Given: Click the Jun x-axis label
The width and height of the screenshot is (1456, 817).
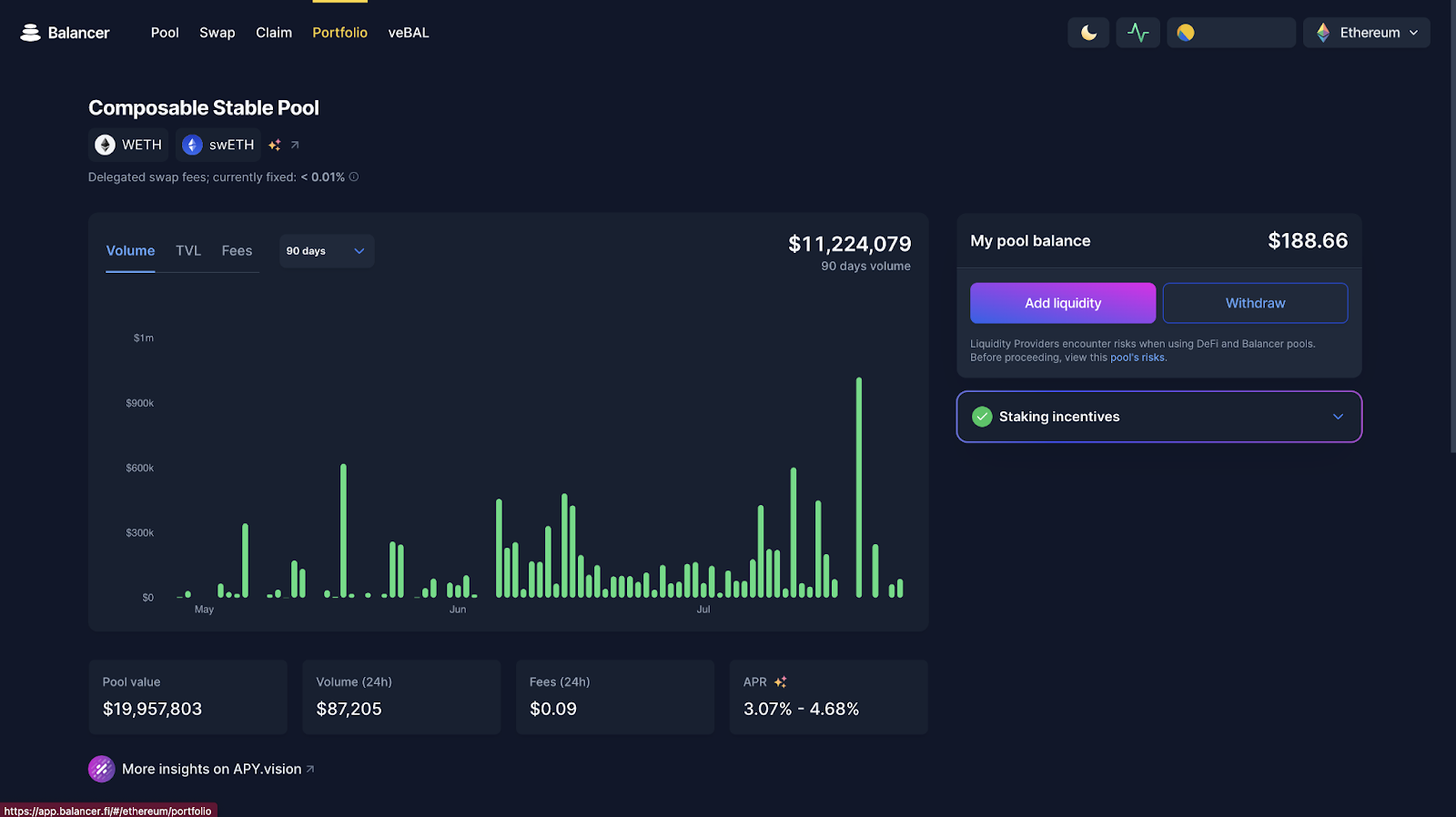Looking at the screenshot, I should click(x=458, y=610).
